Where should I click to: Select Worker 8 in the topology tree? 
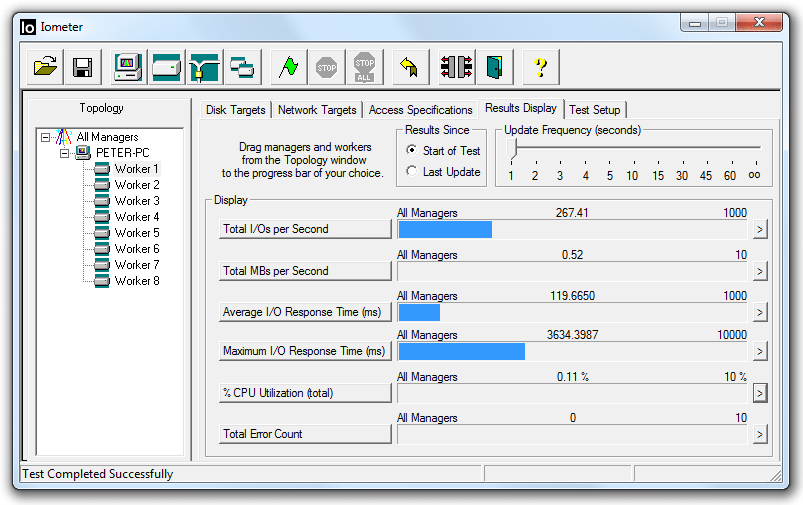(x=137, y=281)
